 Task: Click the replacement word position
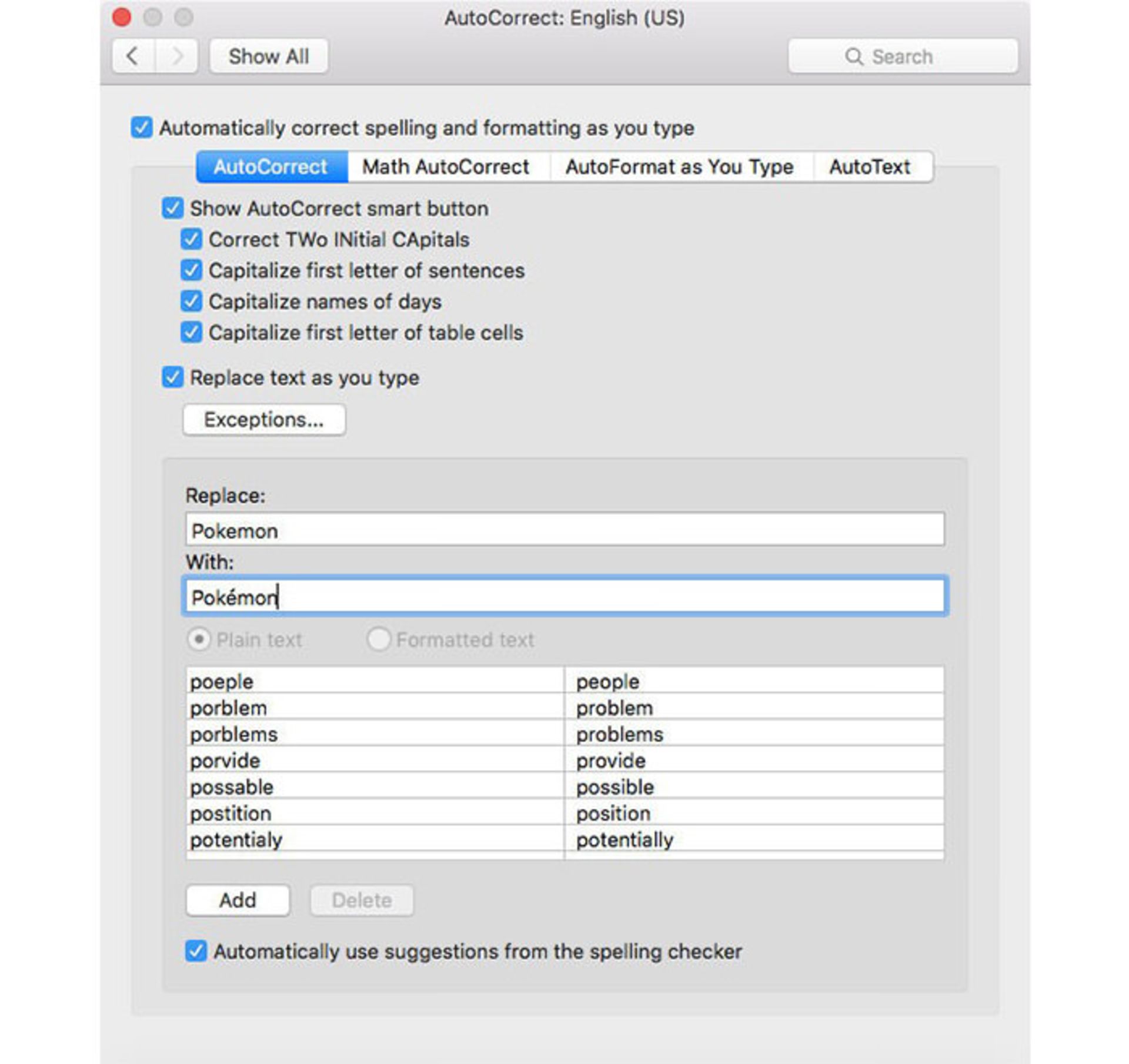click(x=613, y=814)
